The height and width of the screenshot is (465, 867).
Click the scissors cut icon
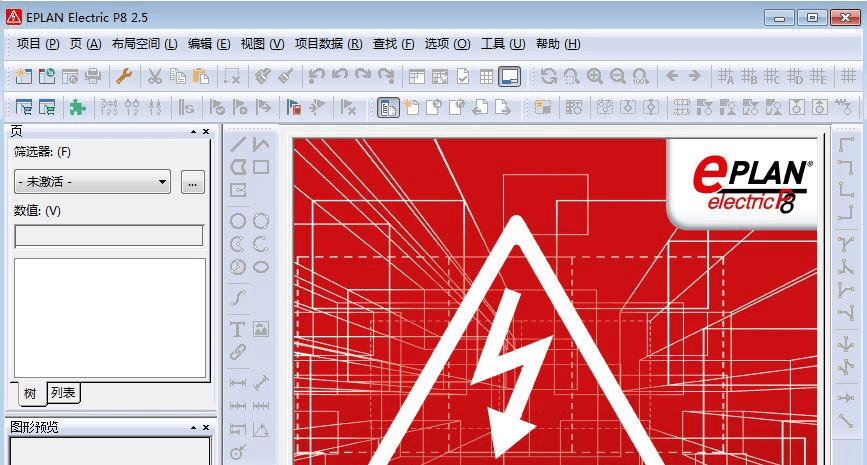154,76
